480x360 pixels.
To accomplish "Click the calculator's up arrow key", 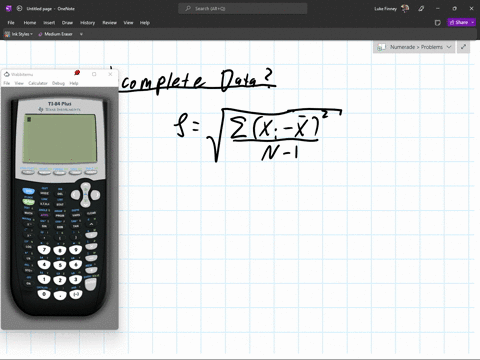I will click(x=86, y=186).
